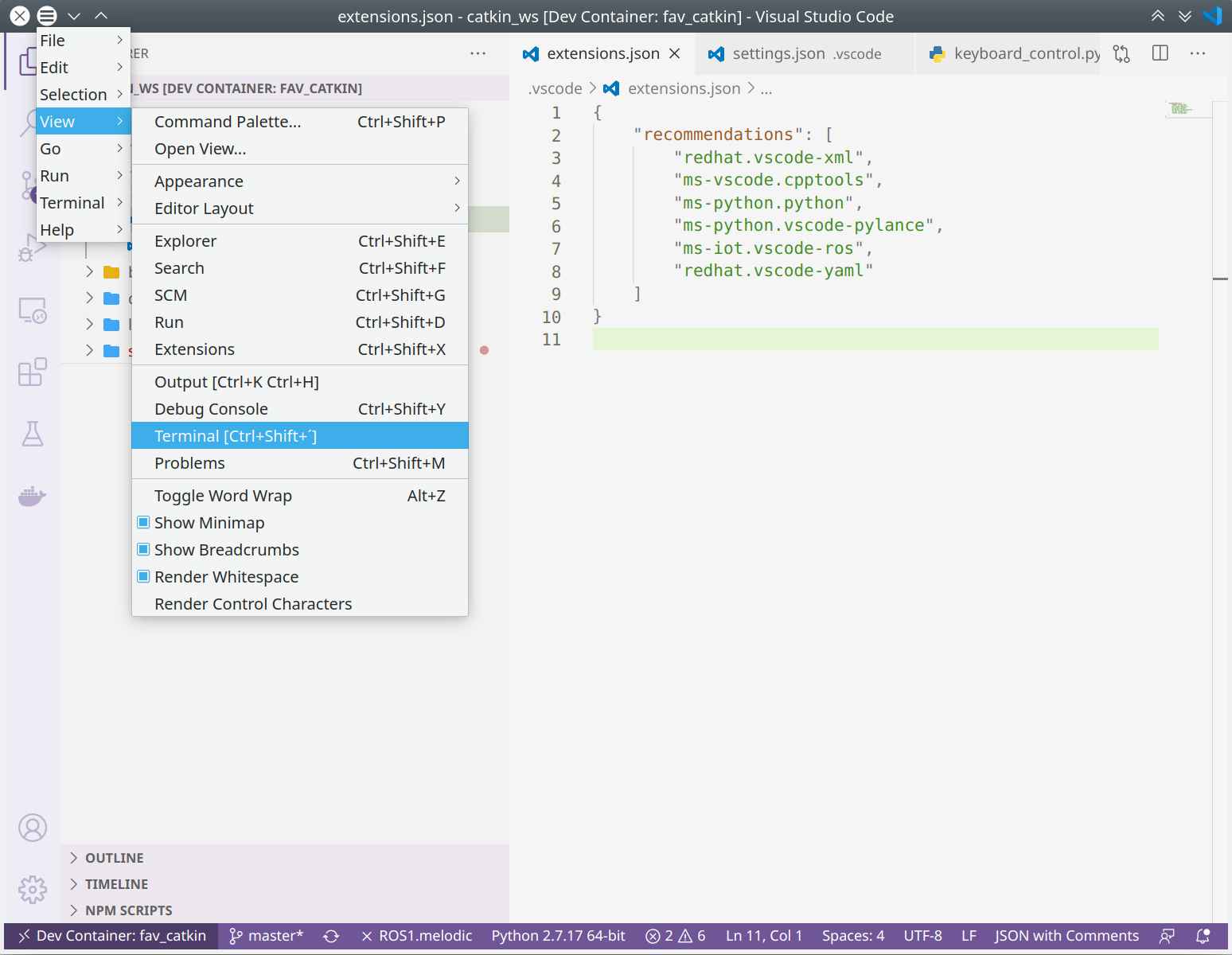This screenshot has height=955, width=1232.
Task: Open the Extensions activity bar icon
Action: [x=33, y=372]
